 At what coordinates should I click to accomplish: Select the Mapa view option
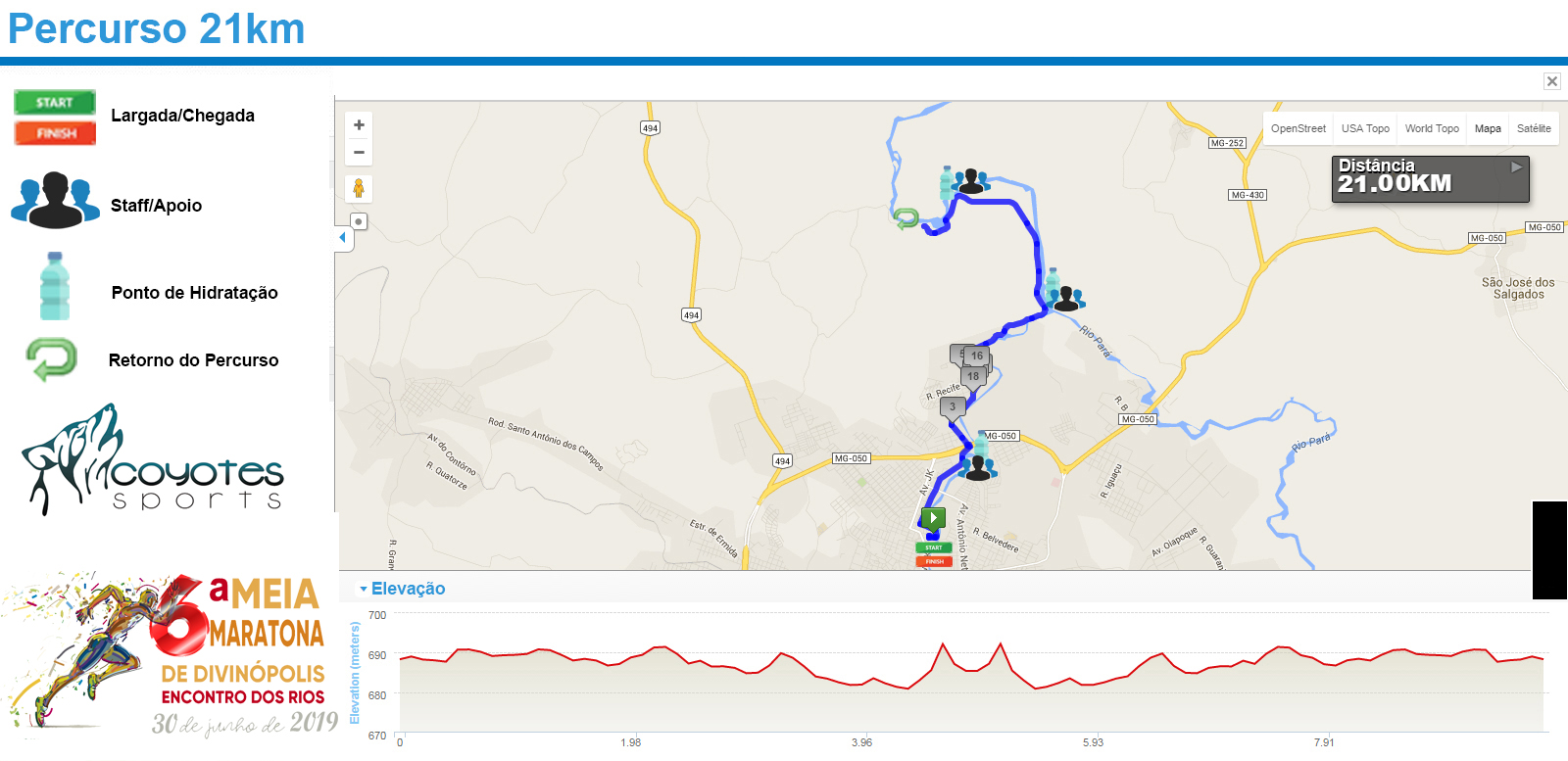click(x=1488, y=128)
